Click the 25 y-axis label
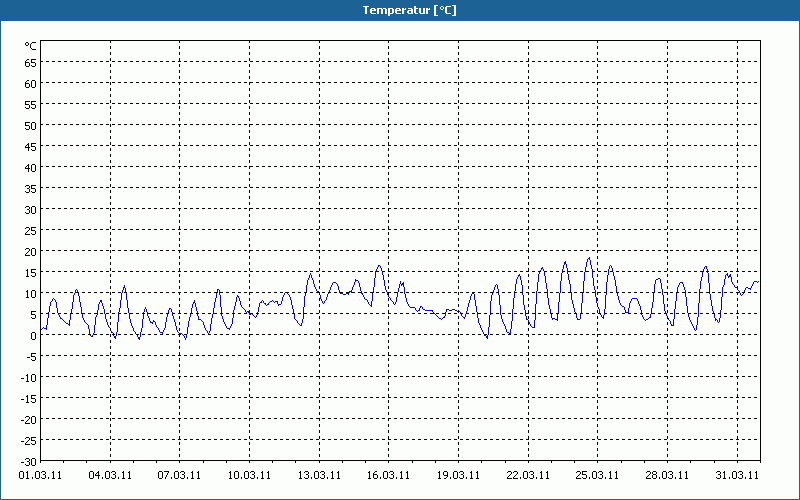 point(31,231)
